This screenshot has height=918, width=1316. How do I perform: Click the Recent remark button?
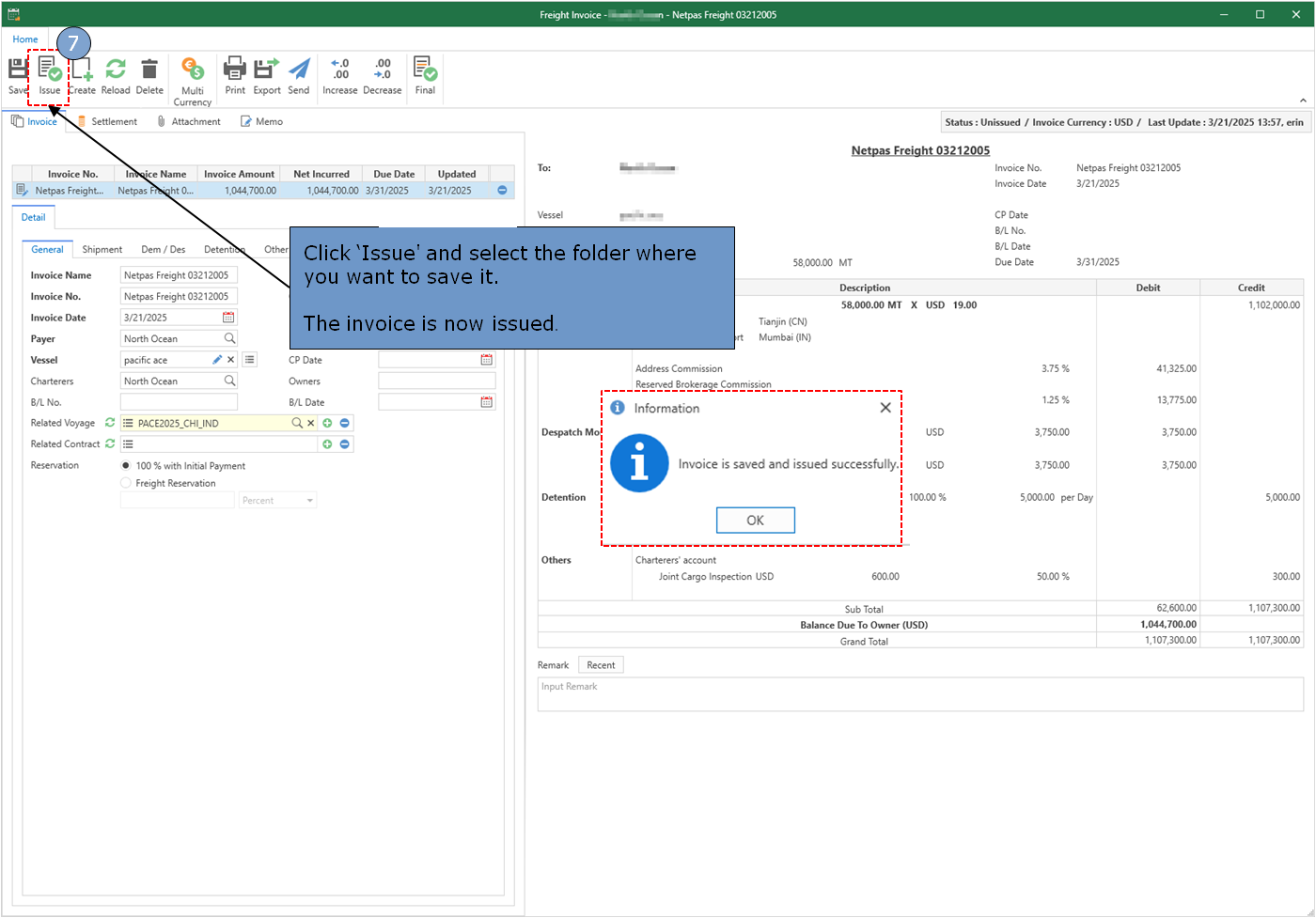pyautogui.click(x=601, y=665)
